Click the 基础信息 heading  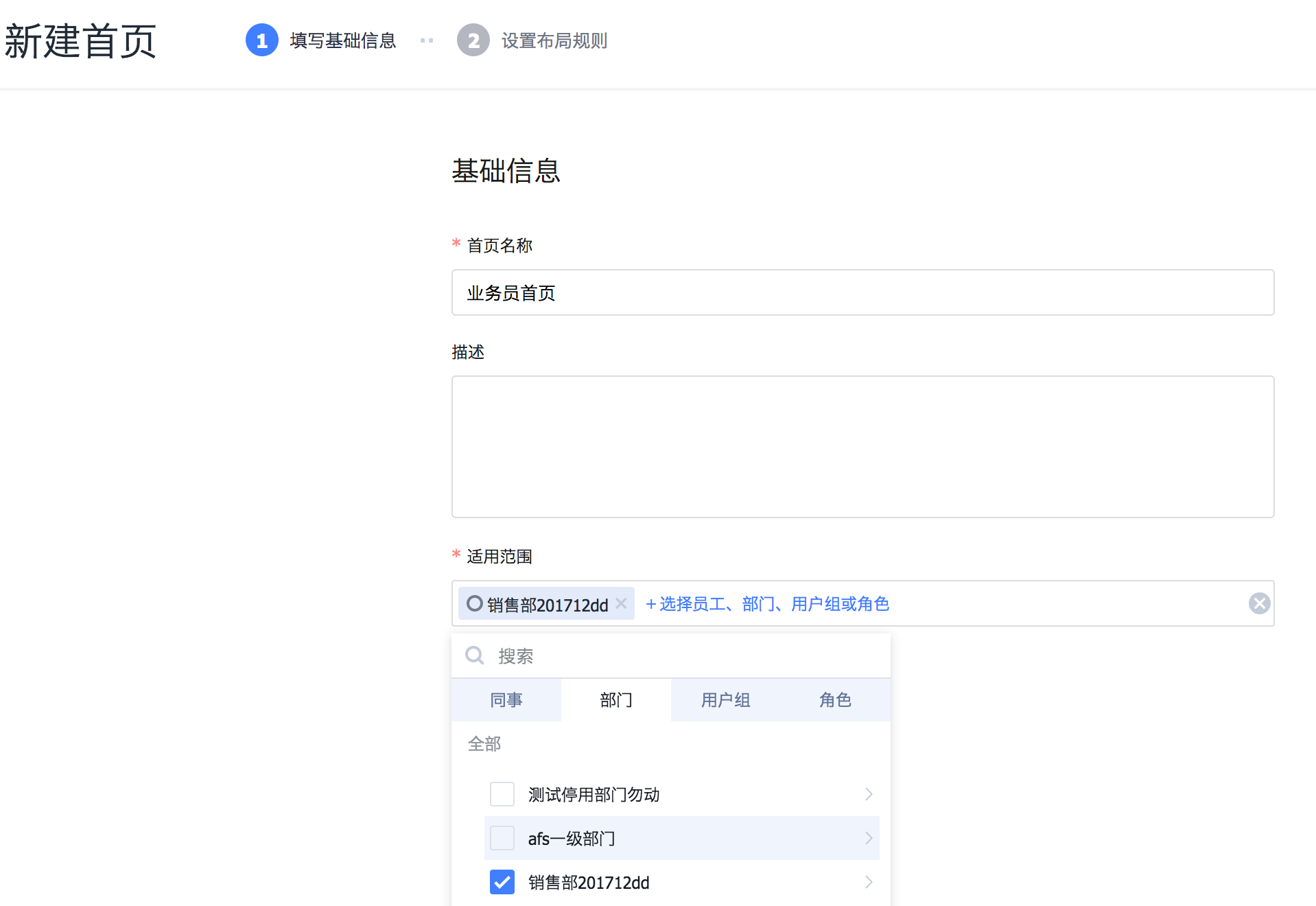(x=506, y=171)
